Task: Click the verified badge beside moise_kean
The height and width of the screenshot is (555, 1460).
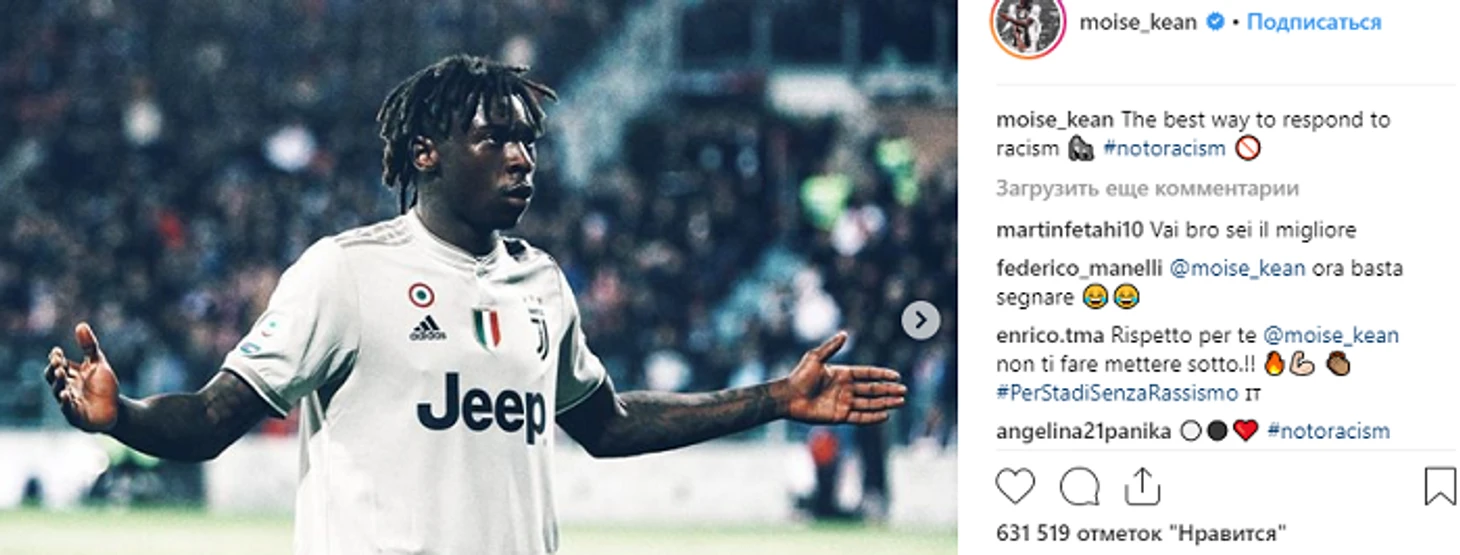Action: pos(1215,22)
